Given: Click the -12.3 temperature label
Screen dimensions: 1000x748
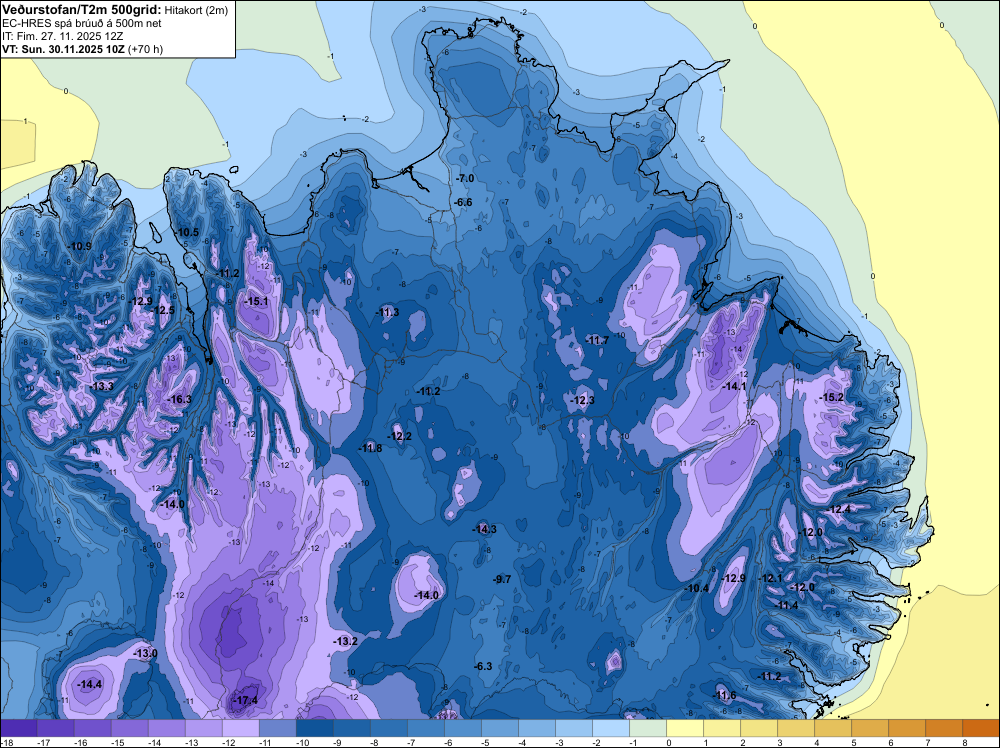Looking at the screenshot, I should tap(582, 400).
